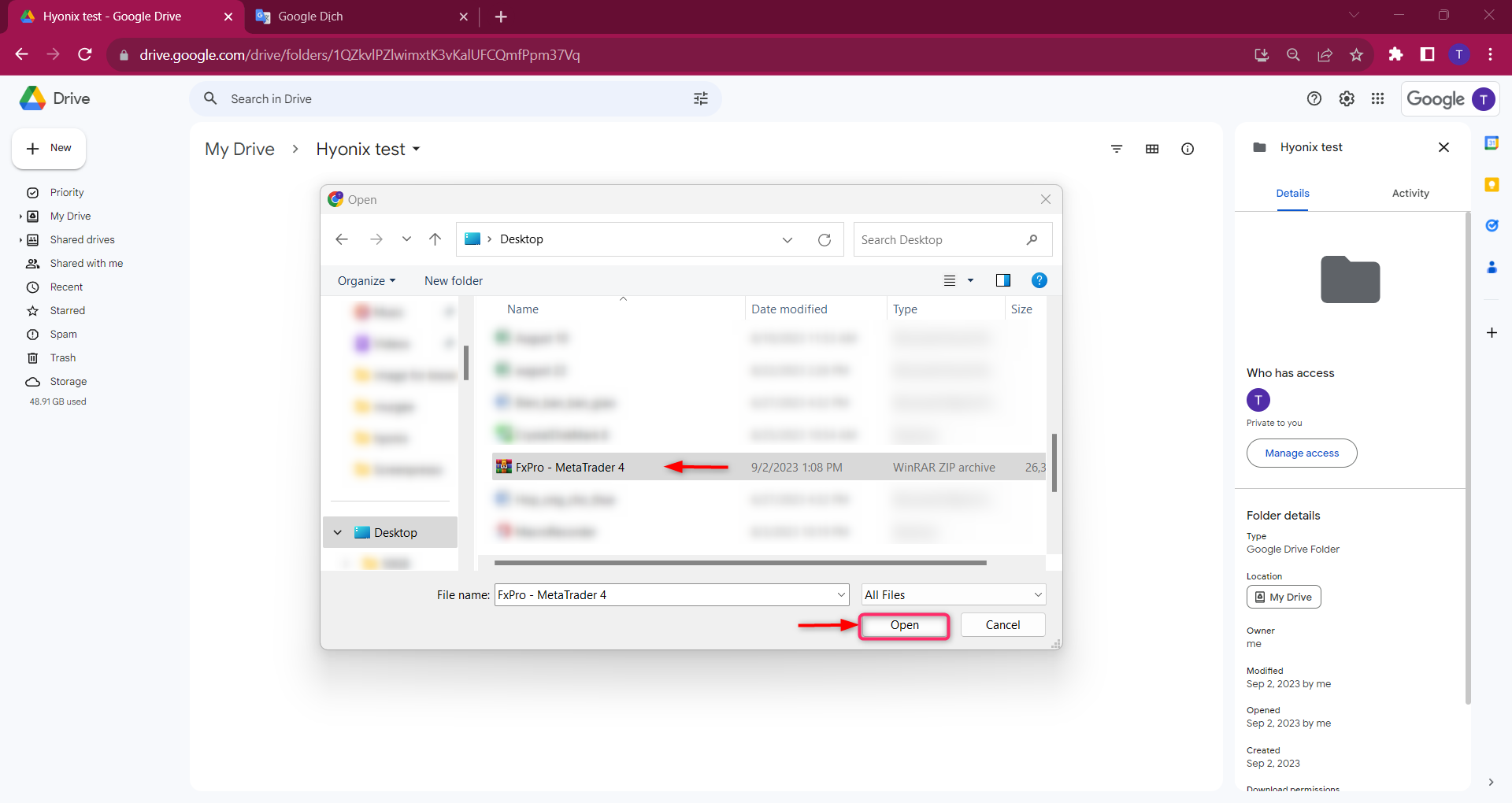Open Drive help with the question mark icon
The width and height of the screenshot is (1512, 803).
[1314, 98]
